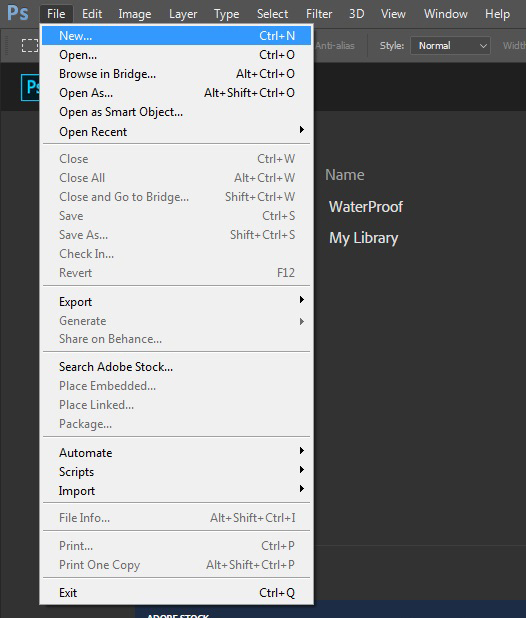Select the WaterProof library entry

(x=366, y=207)
